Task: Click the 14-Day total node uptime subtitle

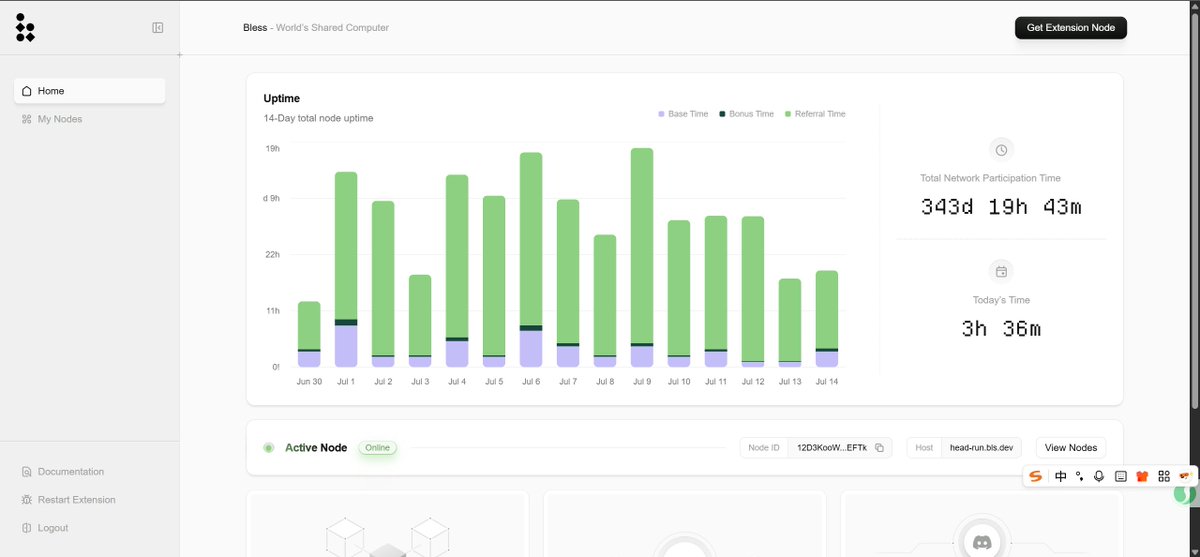Action: pyautogui.click(x=319, y=118)
